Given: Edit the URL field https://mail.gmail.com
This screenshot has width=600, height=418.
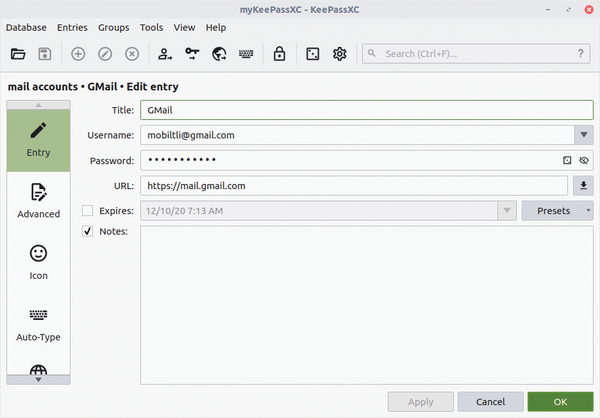Looking at the screenshot, I should coord(354,186).
